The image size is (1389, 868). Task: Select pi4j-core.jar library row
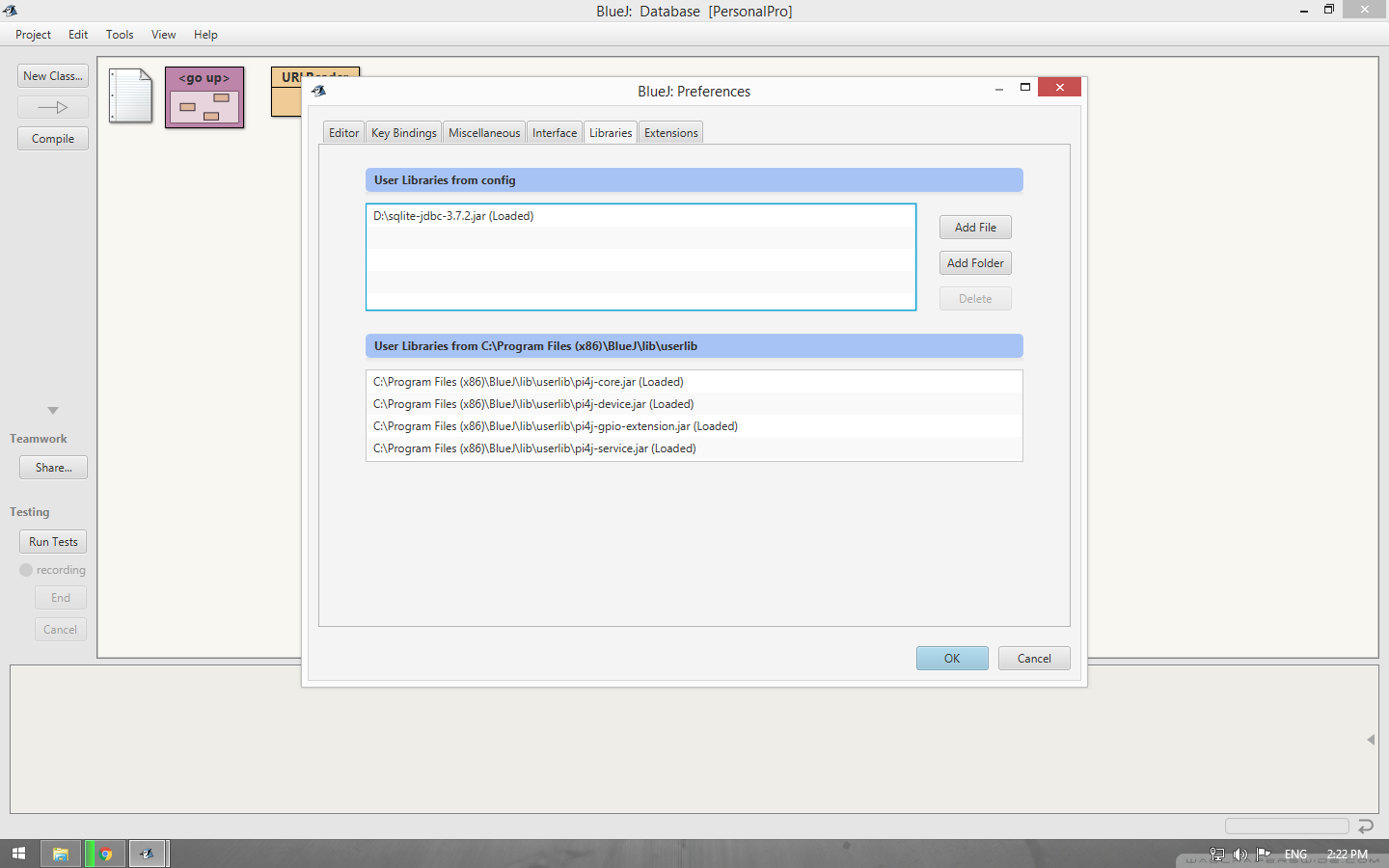694,382
